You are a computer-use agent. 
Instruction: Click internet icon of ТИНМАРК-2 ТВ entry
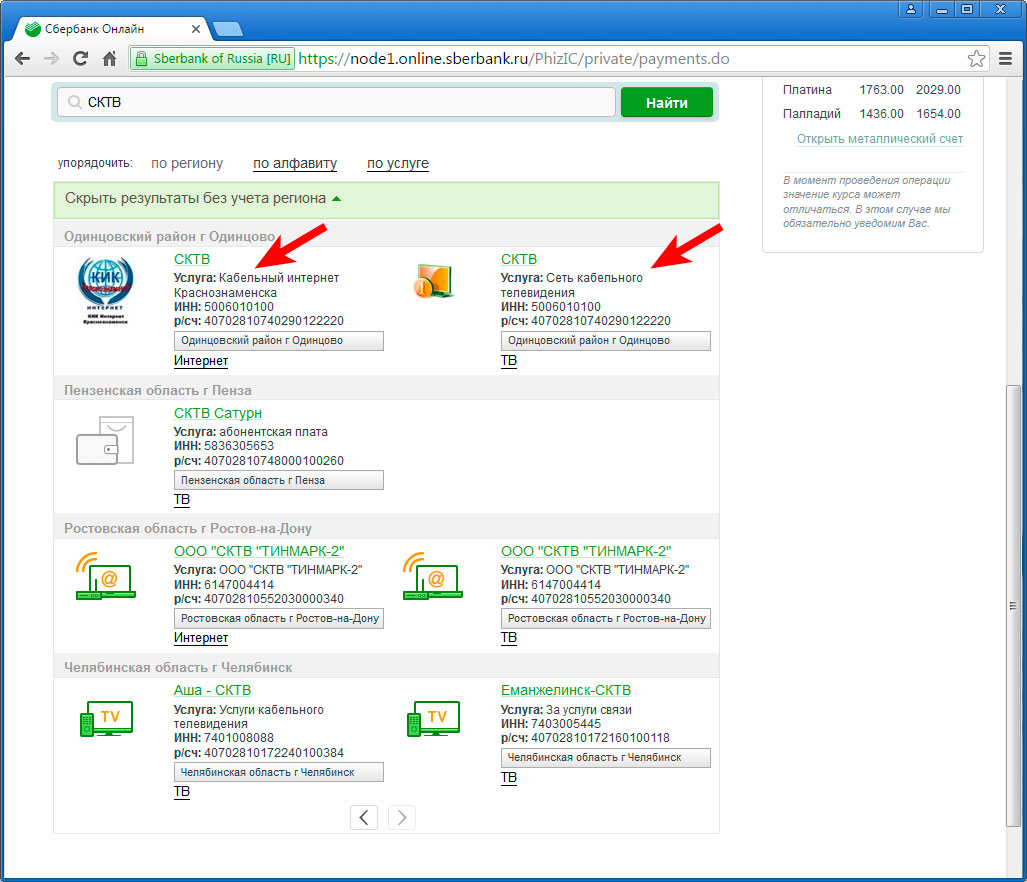(432, 576)
